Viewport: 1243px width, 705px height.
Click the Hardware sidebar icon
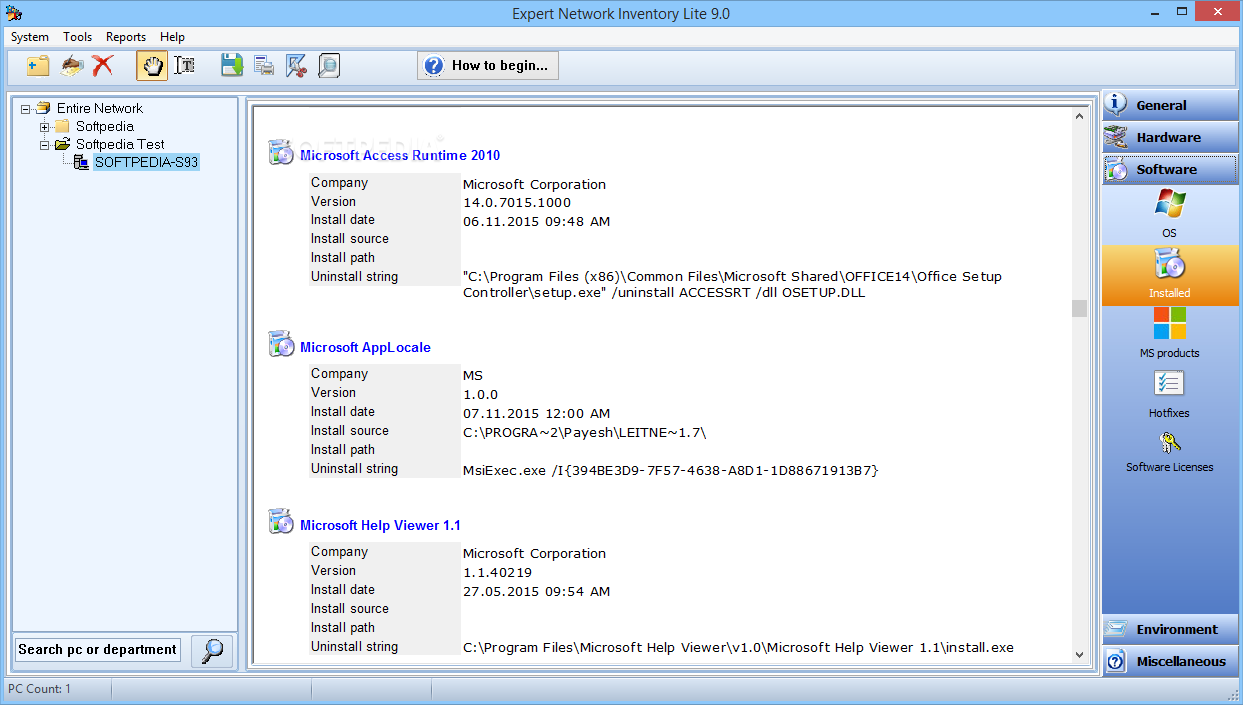point(1118,137)
